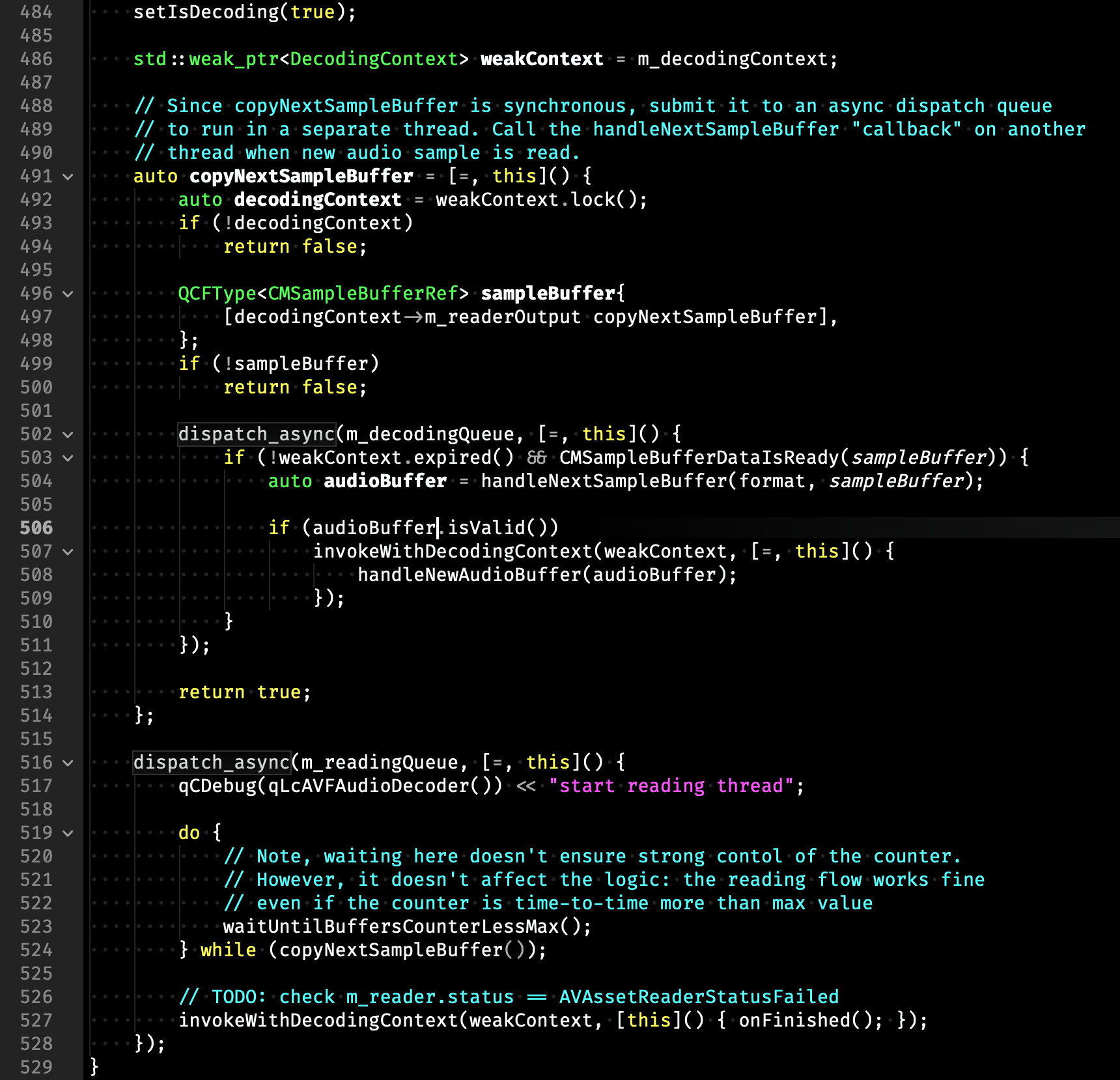Collapse the invokeWithDecodingContext lambda at line 507
Screen dimensions: 1120x1080
[x=68, y=552]
